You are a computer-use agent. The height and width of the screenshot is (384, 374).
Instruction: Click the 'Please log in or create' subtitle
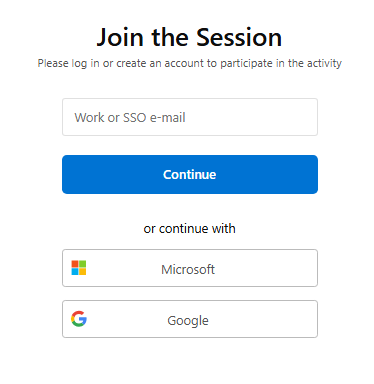(190, 63)
